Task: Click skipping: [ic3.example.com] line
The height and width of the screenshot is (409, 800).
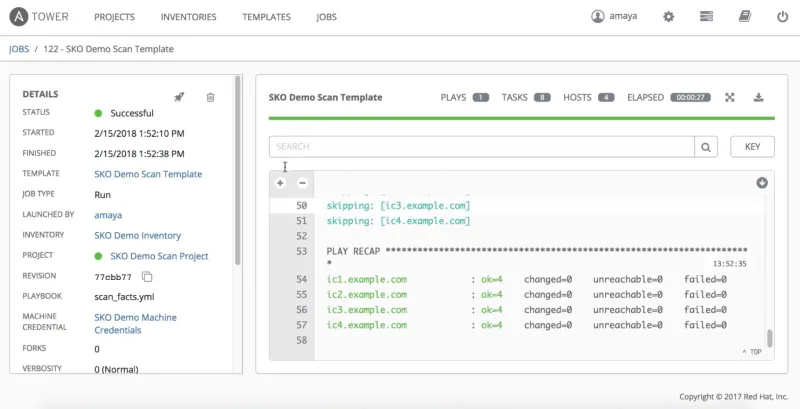Action: pyautogui.click(x=398, y=206)
